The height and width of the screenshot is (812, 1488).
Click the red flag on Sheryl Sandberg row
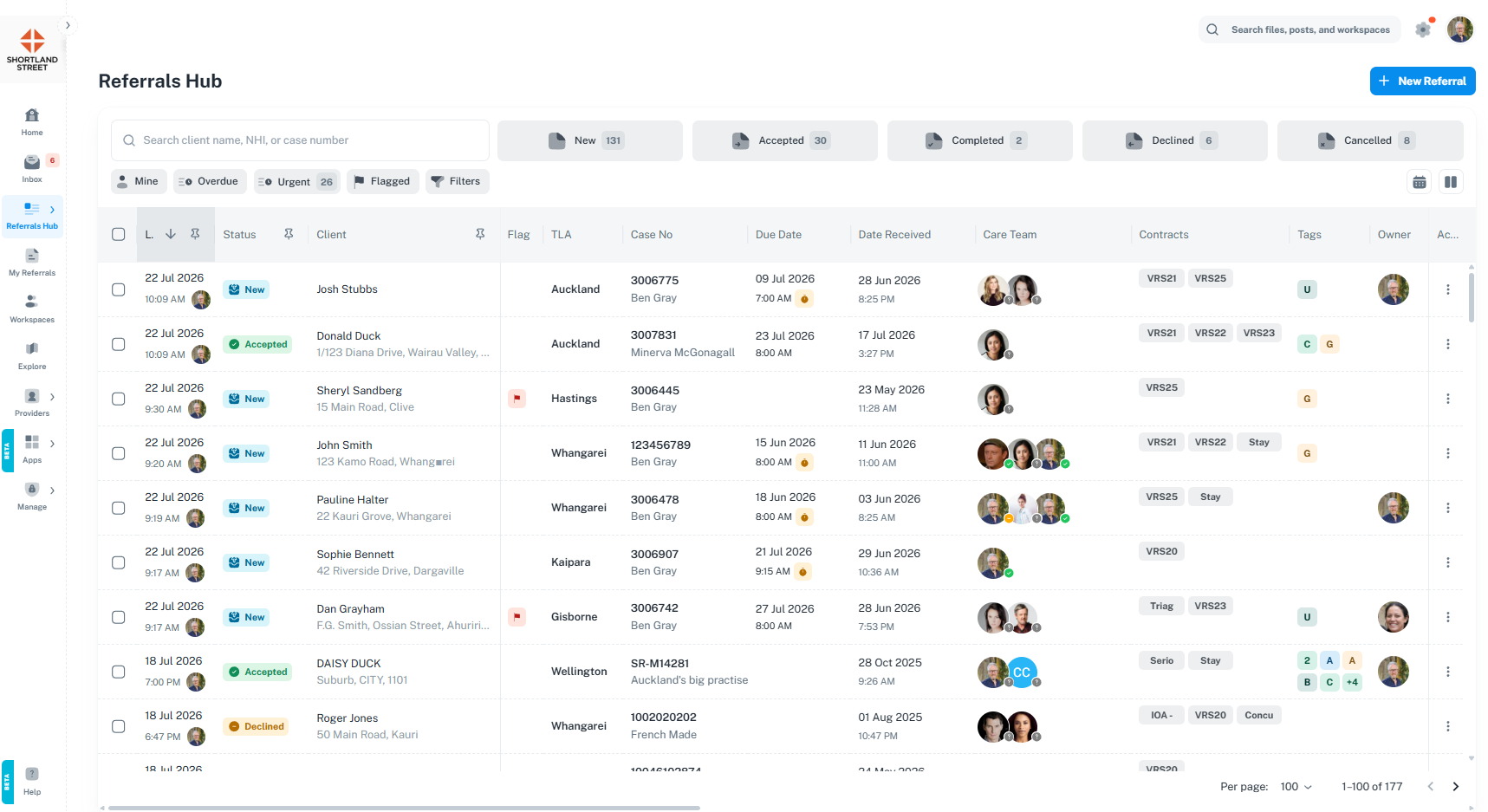pos(517,399)
